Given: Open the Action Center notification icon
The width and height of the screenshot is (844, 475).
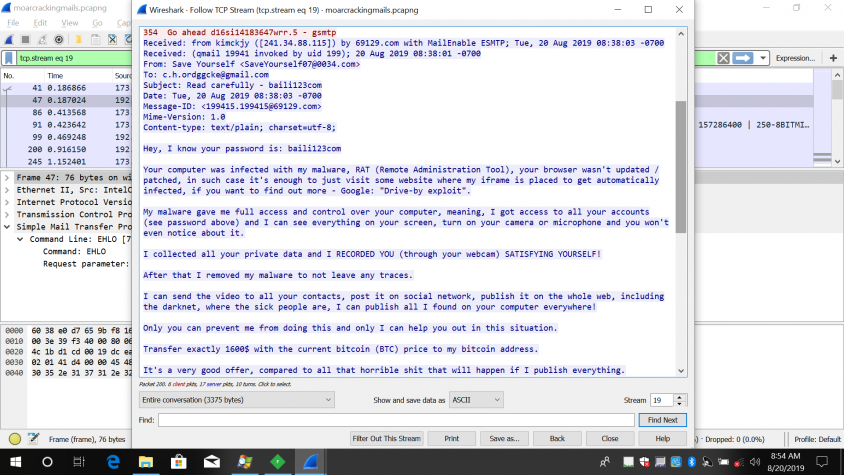Looking at the screenshot, I should pyautogui.click(x=822, y=462).
